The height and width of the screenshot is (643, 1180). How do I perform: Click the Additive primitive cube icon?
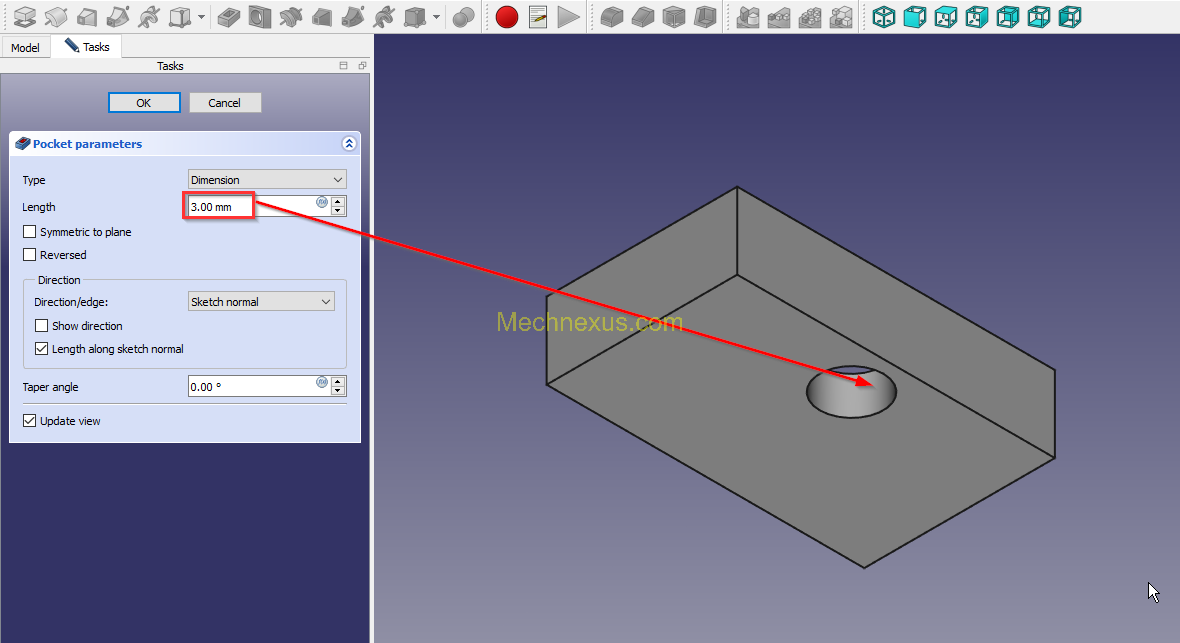click(x=180, y=17)
